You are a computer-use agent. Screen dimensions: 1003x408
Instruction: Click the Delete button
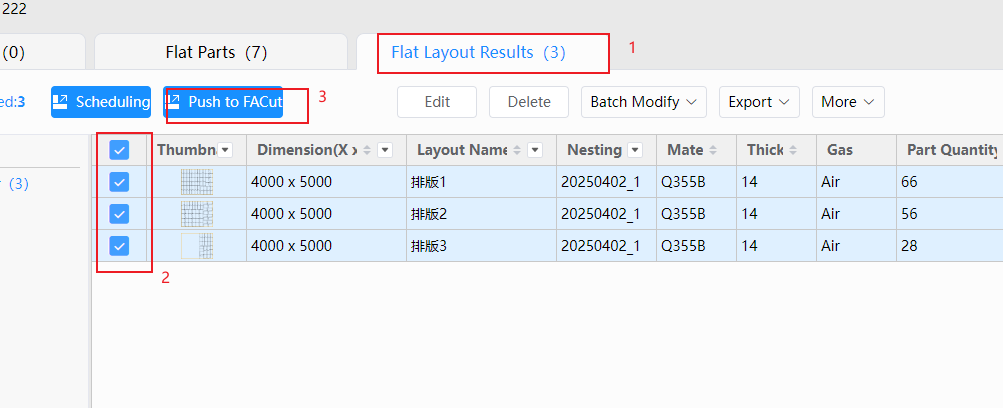[x=529, y=102]
